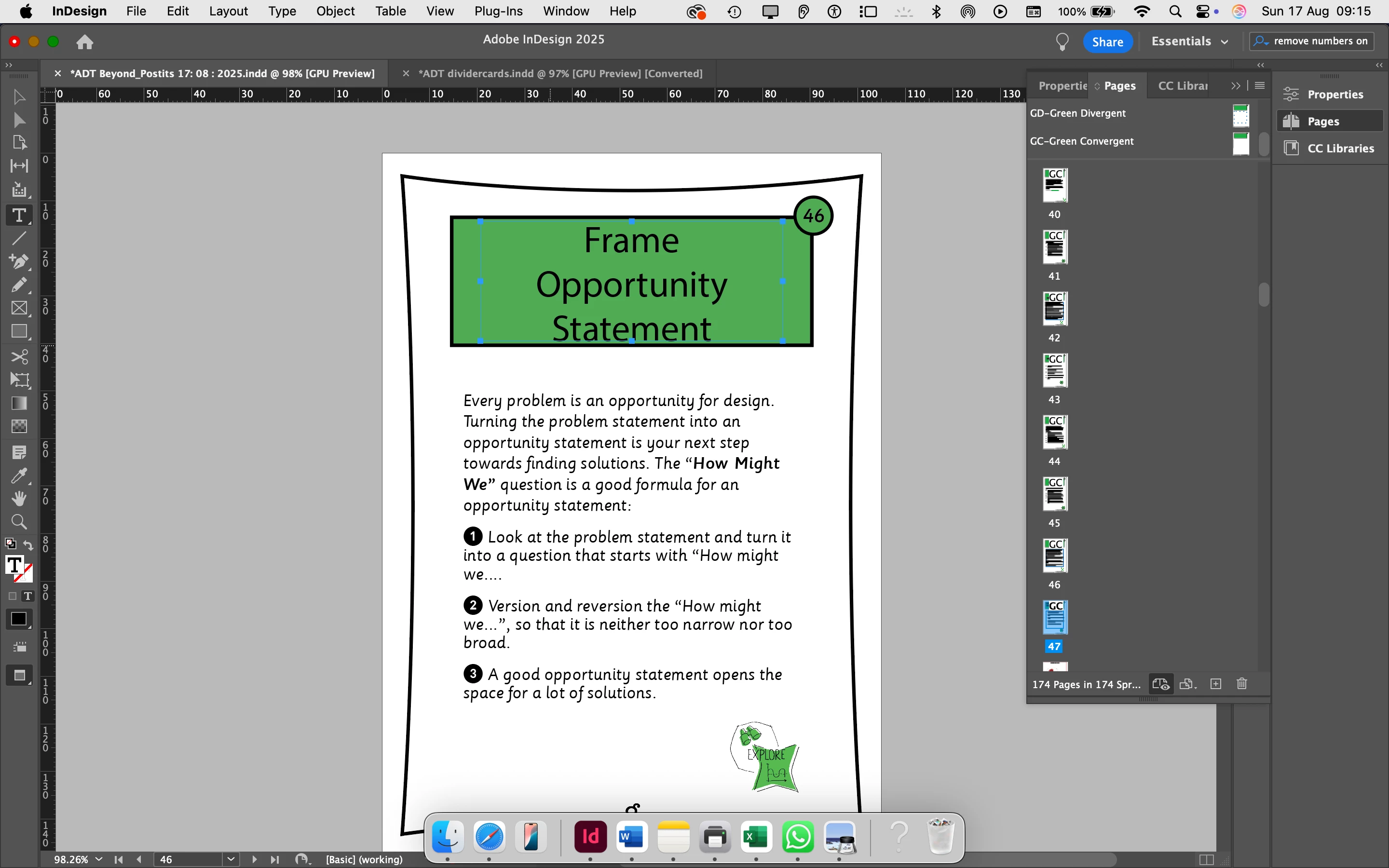This screenshot has height=868, width=1389.
Task: Click the delete selected pages trash icon
Action: pos(1241,684)
